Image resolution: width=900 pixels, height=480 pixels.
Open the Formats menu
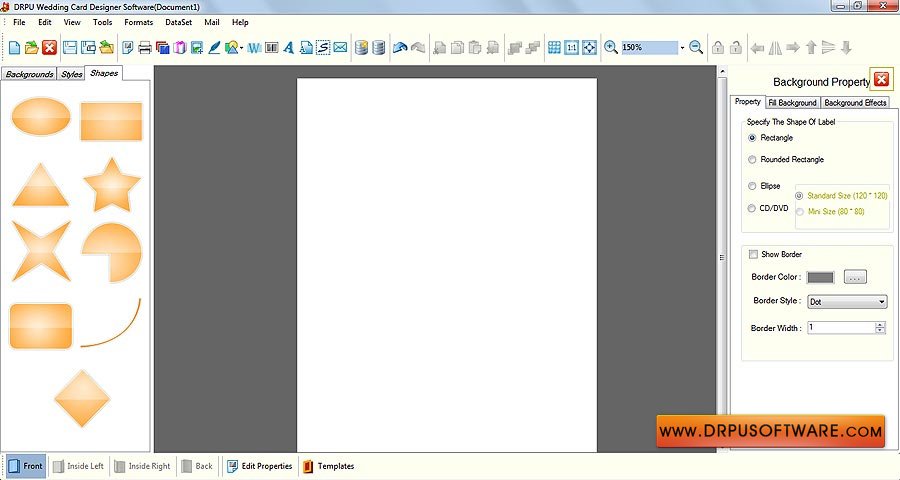138,22
